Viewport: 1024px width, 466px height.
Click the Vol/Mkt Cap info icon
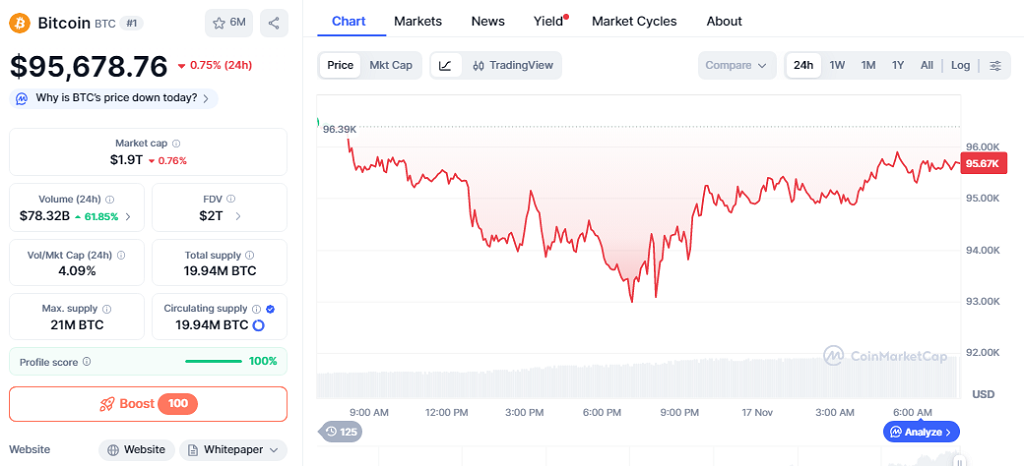[121, 255]
